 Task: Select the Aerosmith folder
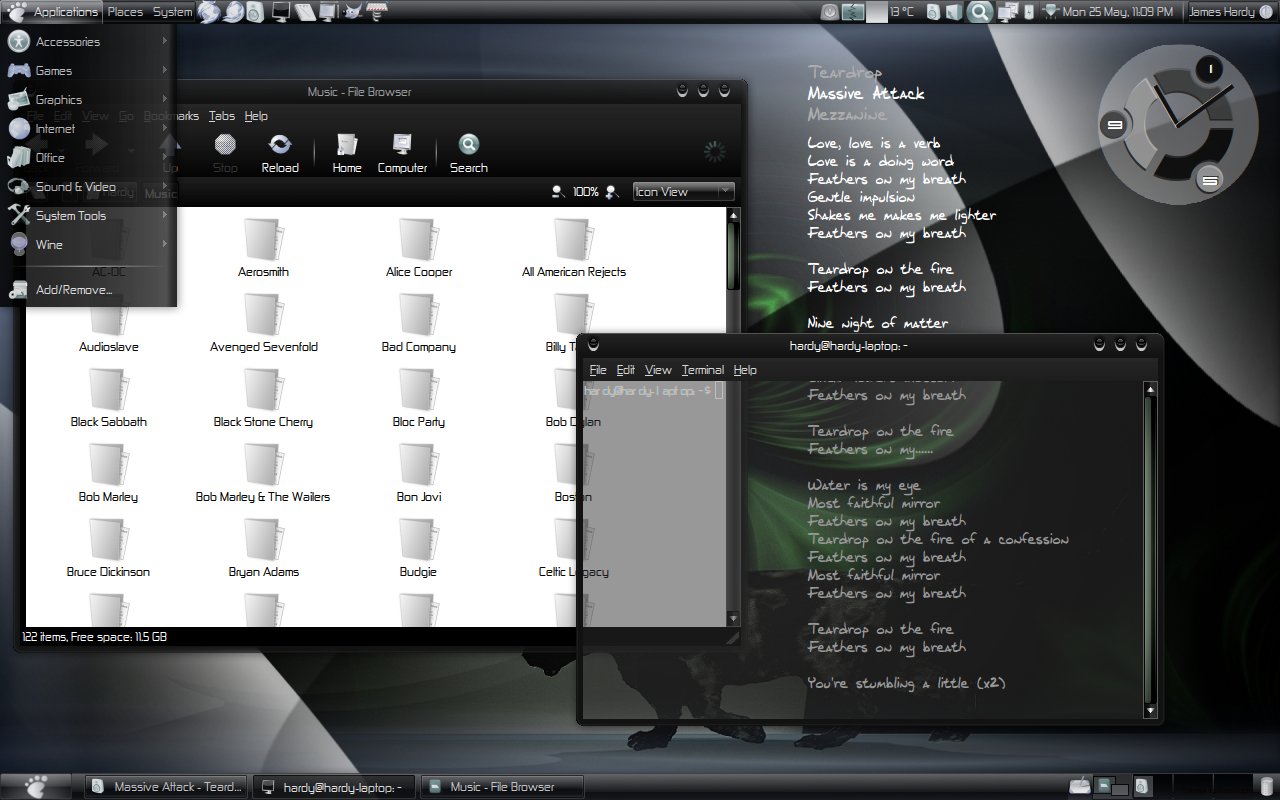[x=264, y=249]
